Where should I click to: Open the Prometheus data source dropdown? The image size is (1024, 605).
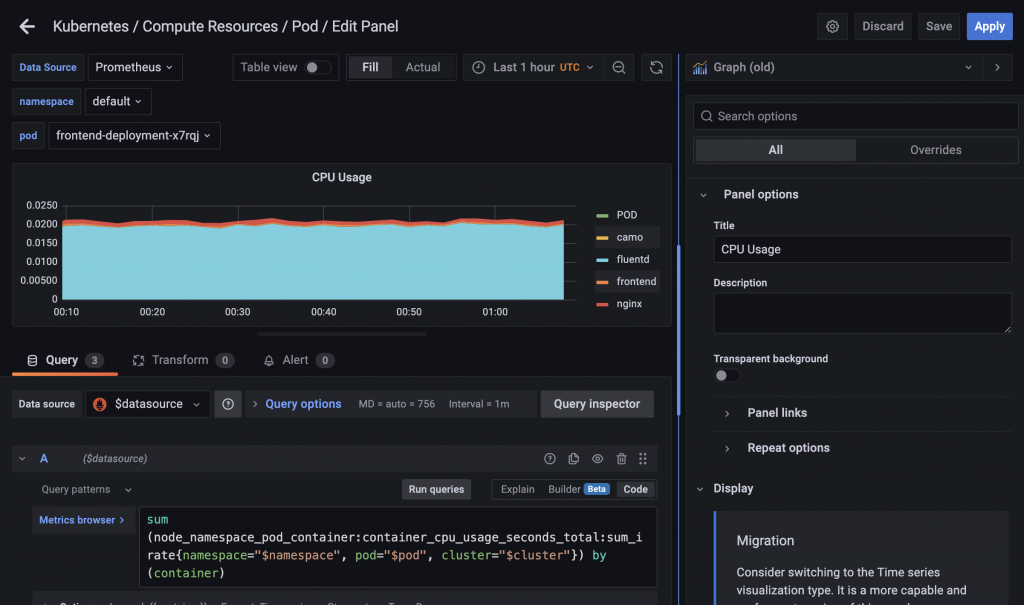pyautogui.click(x=135, y=67)
